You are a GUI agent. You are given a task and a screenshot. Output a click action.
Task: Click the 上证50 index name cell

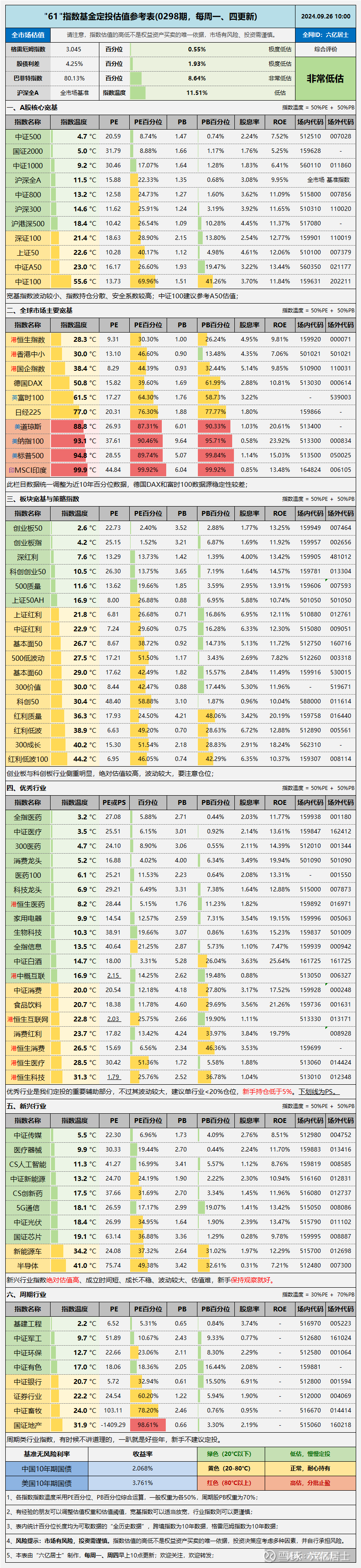pos(28,253)
